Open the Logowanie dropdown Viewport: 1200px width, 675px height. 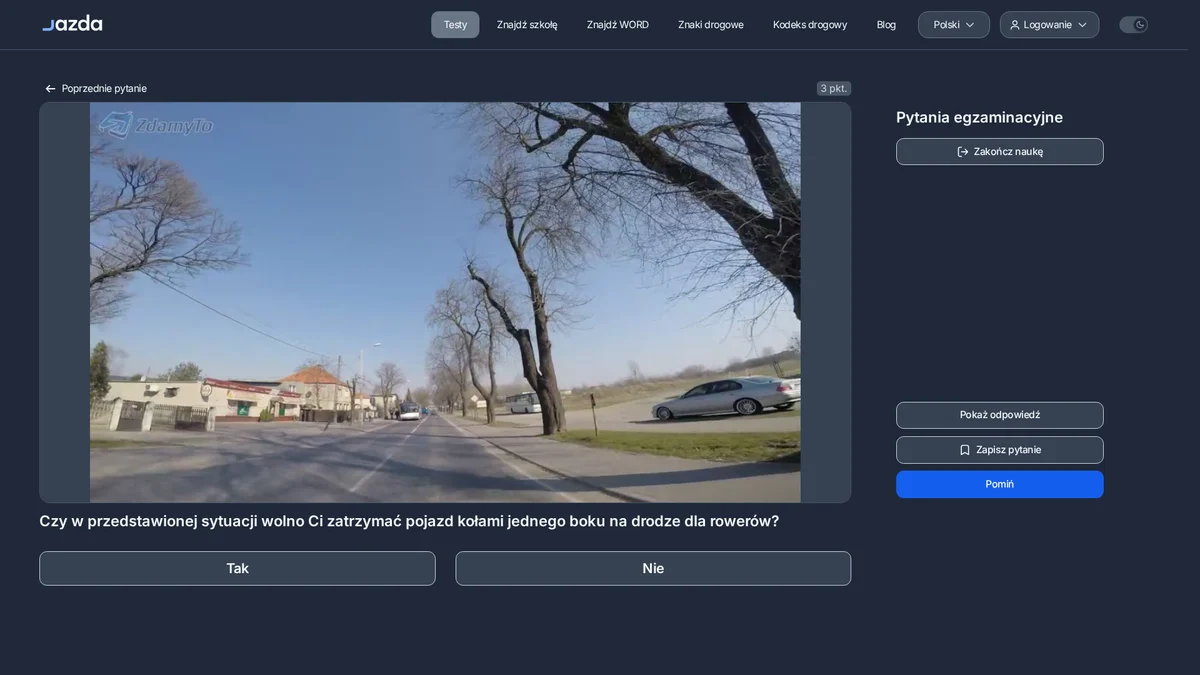1049,25
